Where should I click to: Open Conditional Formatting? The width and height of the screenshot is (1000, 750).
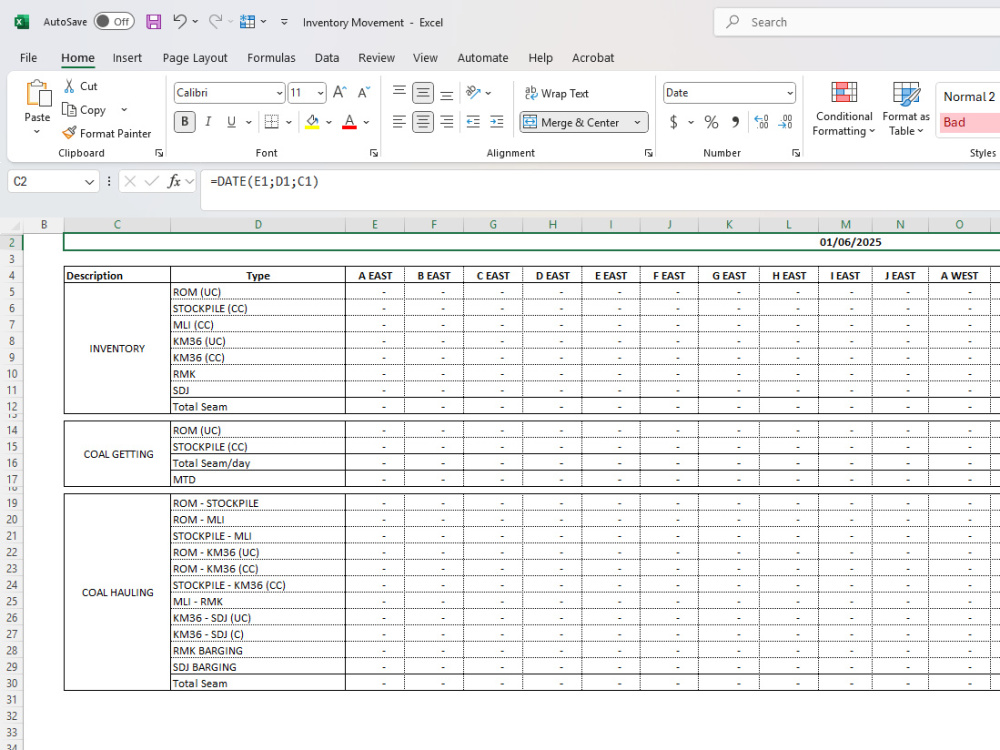coord(844,109)
